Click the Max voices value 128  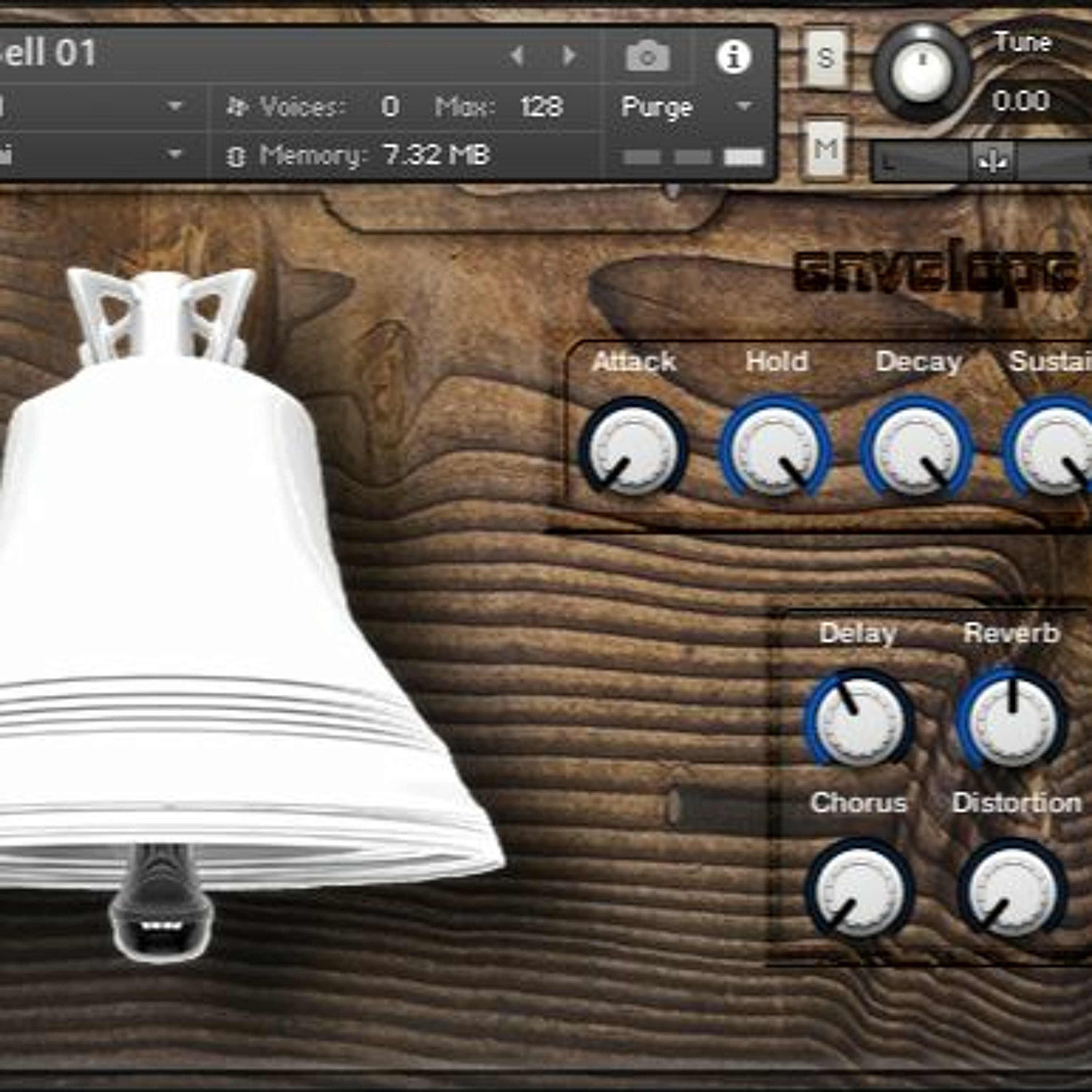click(542, 106)
